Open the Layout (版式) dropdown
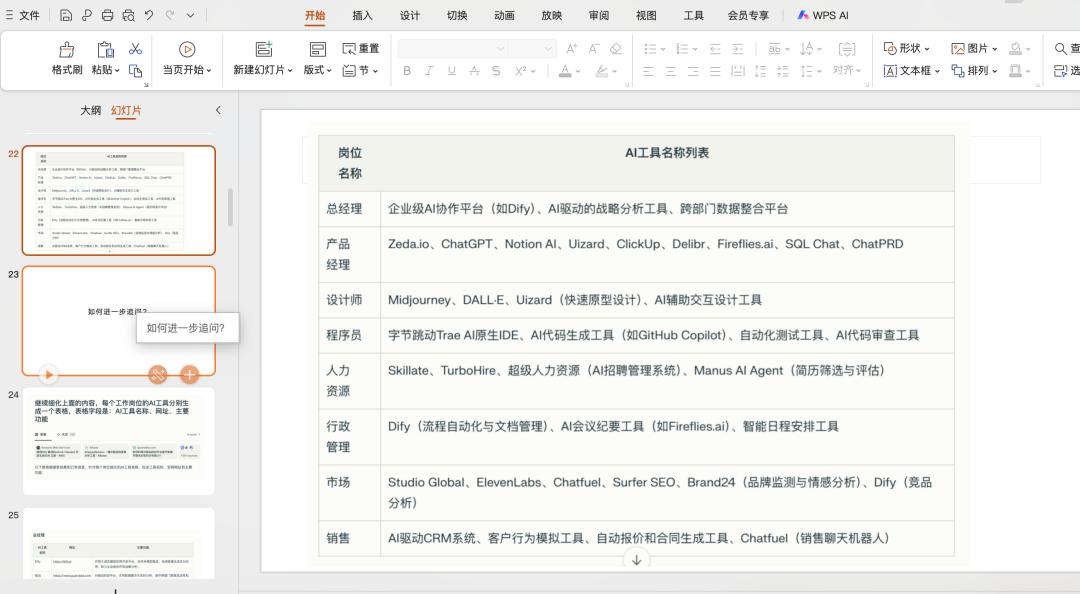The image size is (1080, 594). pos(317,70)
